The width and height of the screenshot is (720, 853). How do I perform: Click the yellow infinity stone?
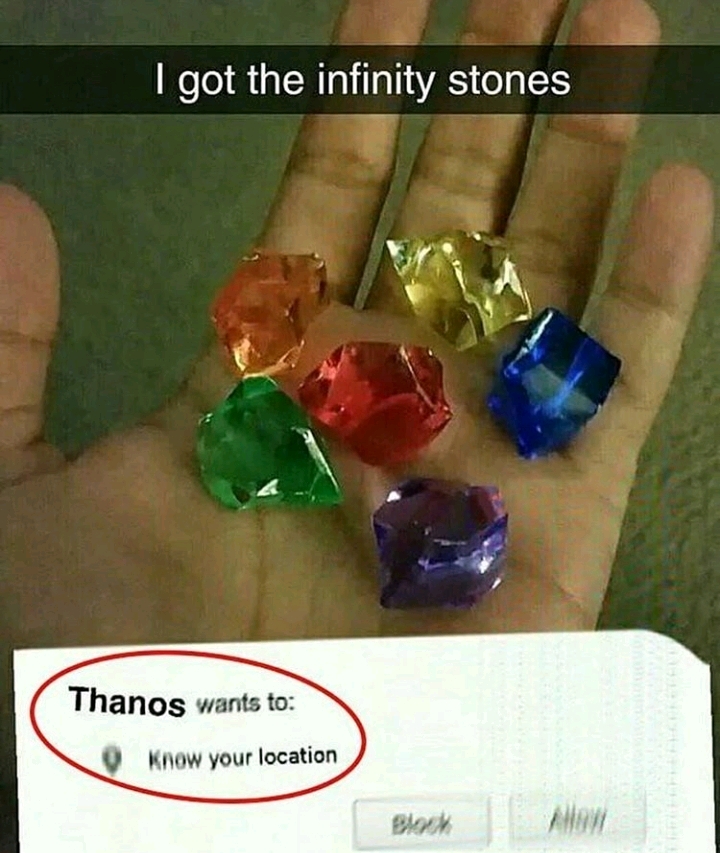point(460,287)
